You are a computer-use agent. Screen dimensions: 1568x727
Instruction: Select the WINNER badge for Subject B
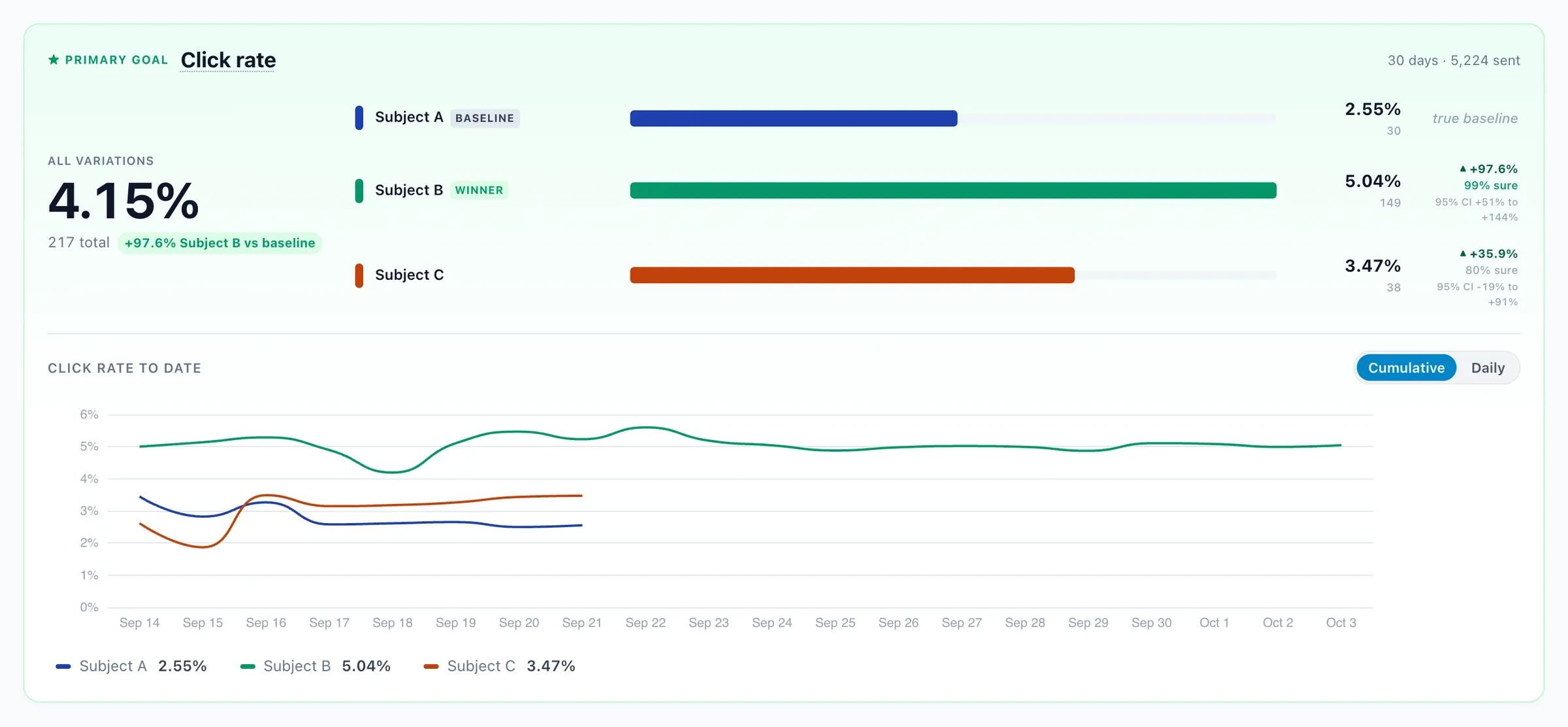(x=479, y=190)
